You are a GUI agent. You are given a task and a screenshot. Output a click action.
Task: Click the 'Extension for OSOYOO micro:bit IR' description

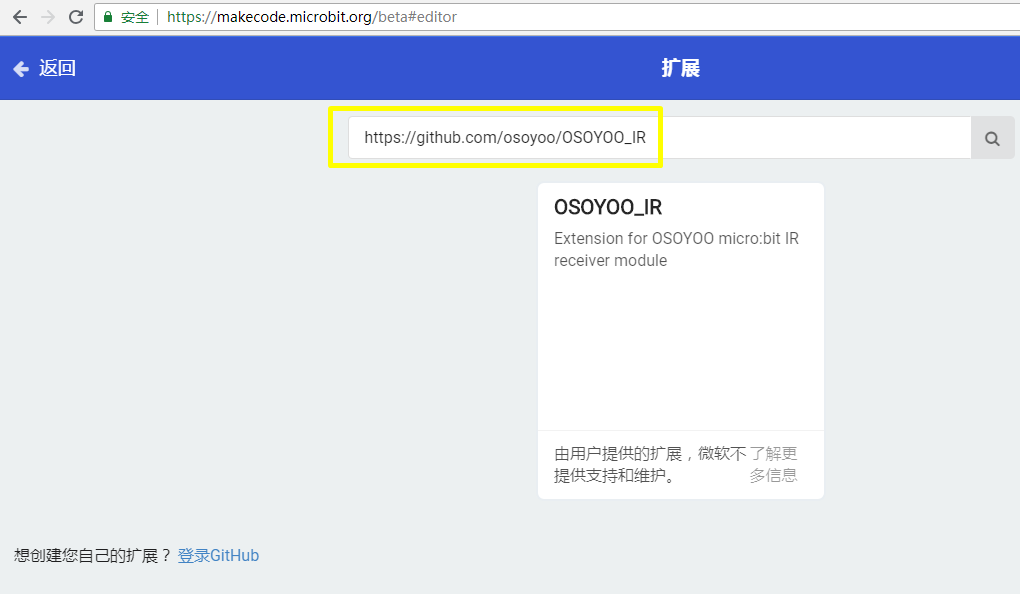click(676, 249)
